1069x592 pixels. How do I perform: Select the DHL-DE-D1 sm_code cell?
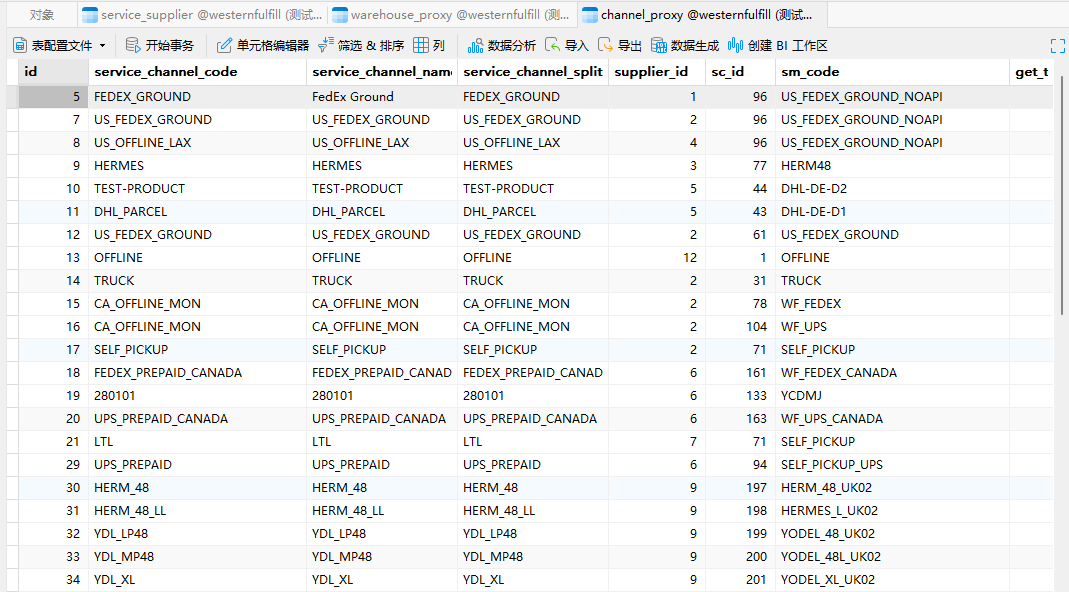[892, 212]
